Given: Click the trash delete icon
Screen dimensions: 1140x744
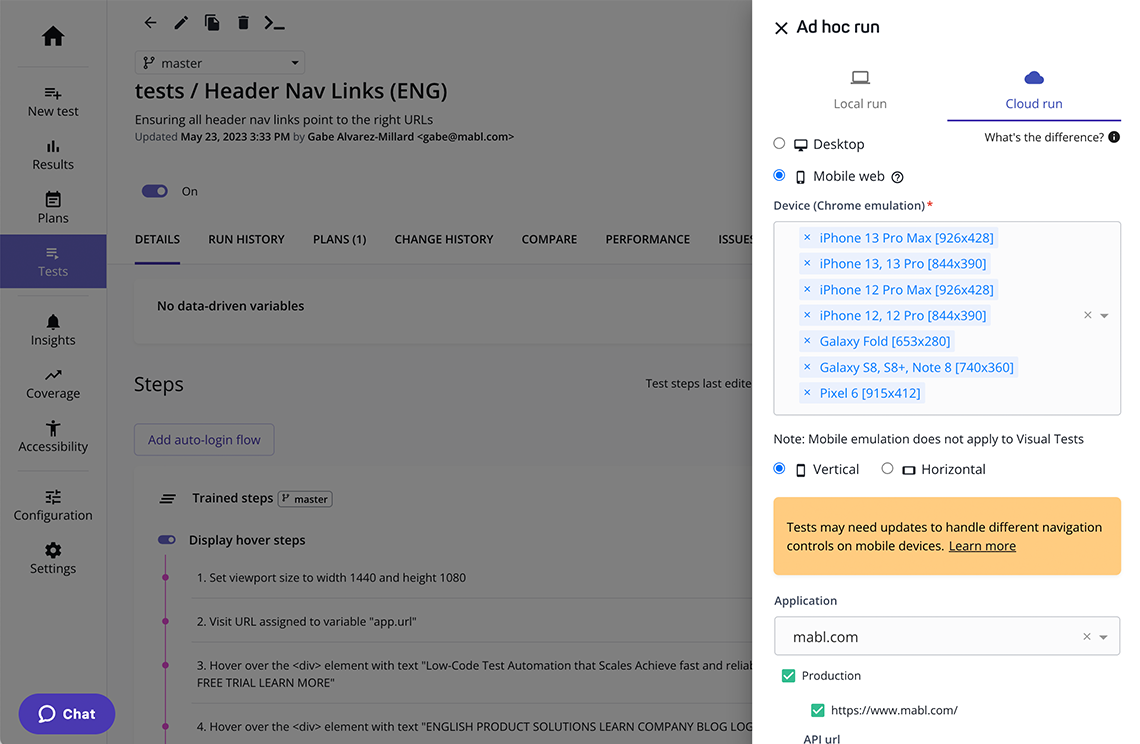Looking at the screenshot, I should [x=244, y=23].
